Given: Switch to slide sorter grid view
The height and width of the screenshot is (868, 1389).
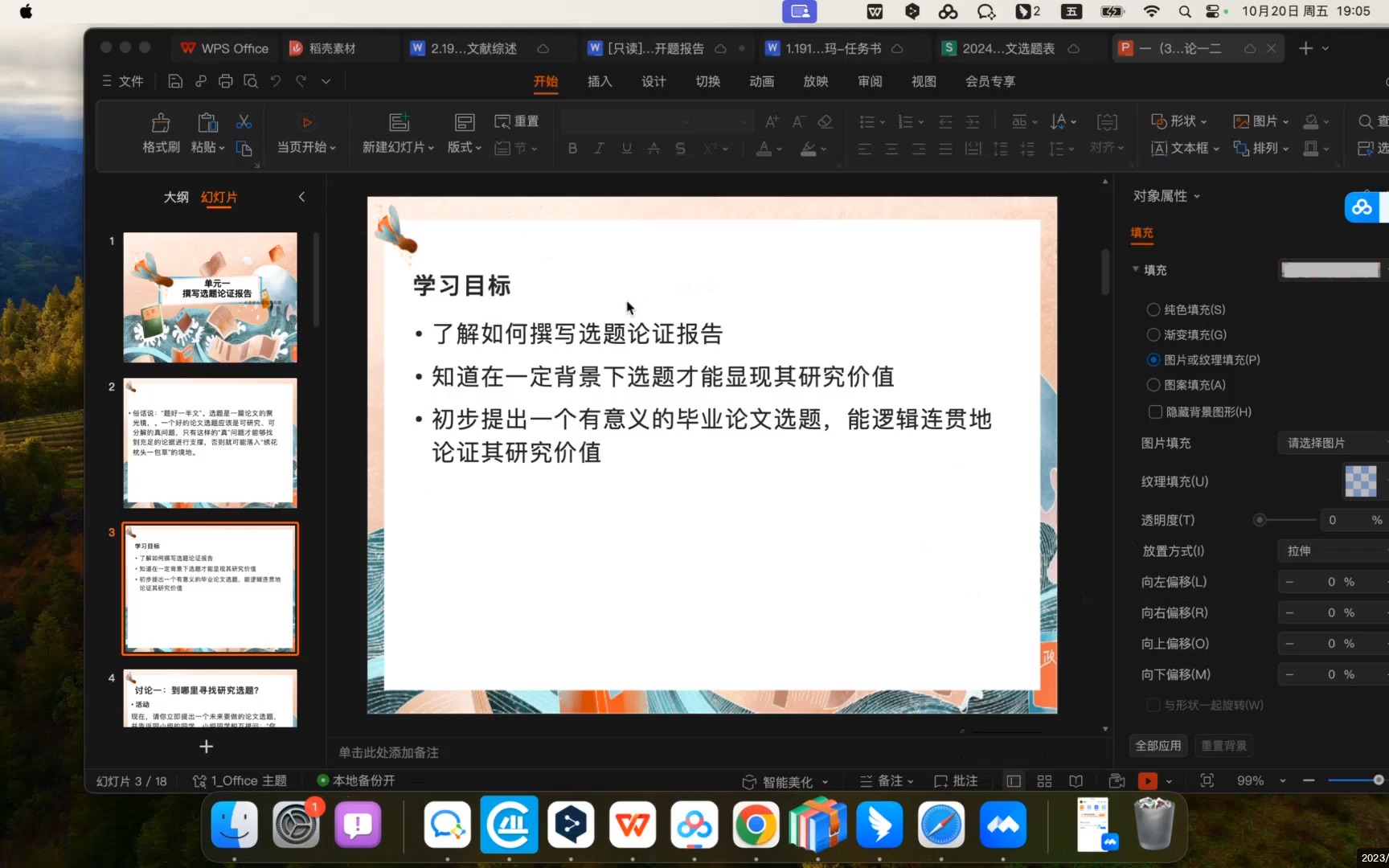Looking at the screenshot, I should click(1044, 780).
